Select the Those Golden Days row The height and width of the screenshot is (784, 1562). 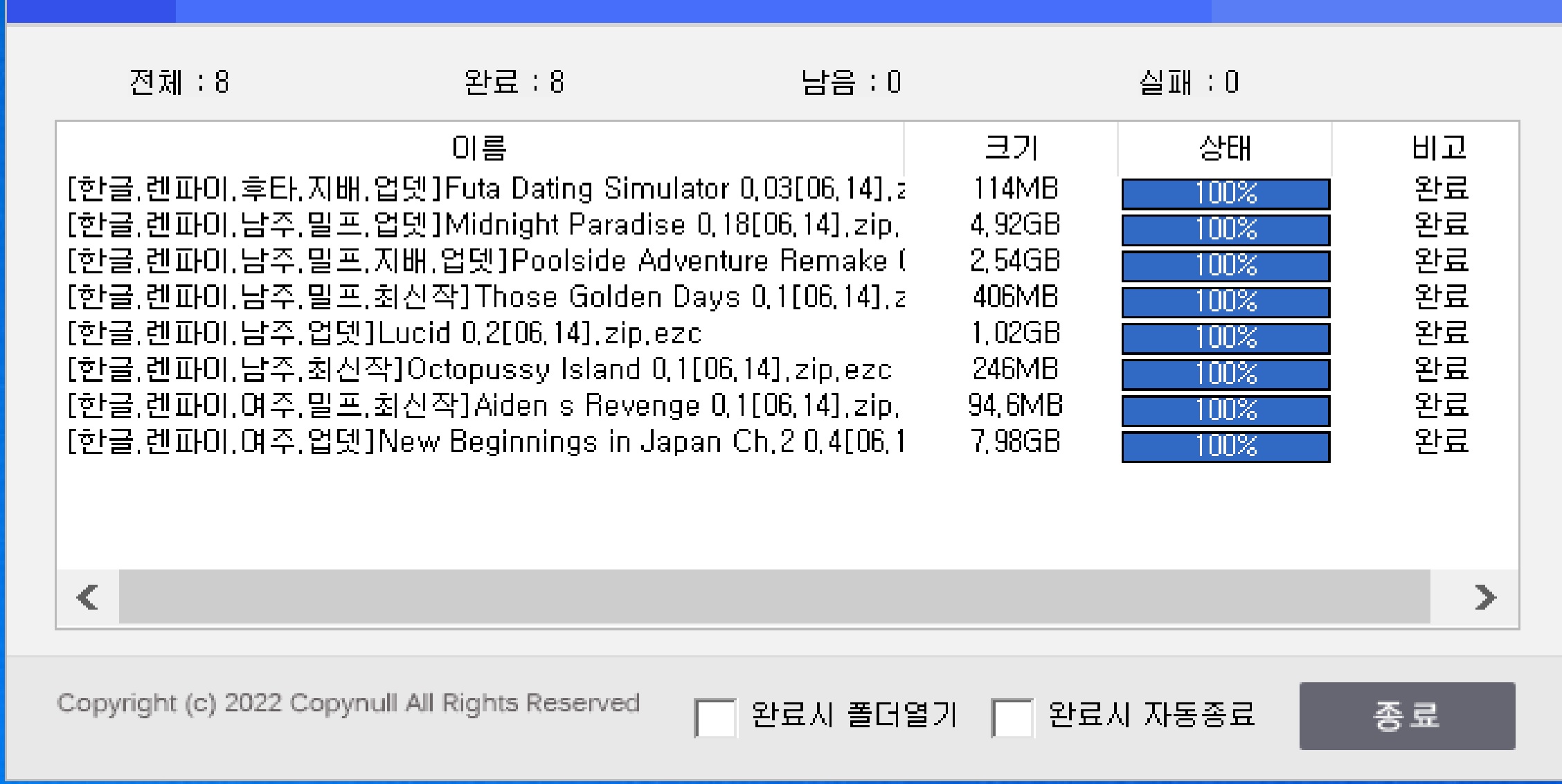pos(485,298)
